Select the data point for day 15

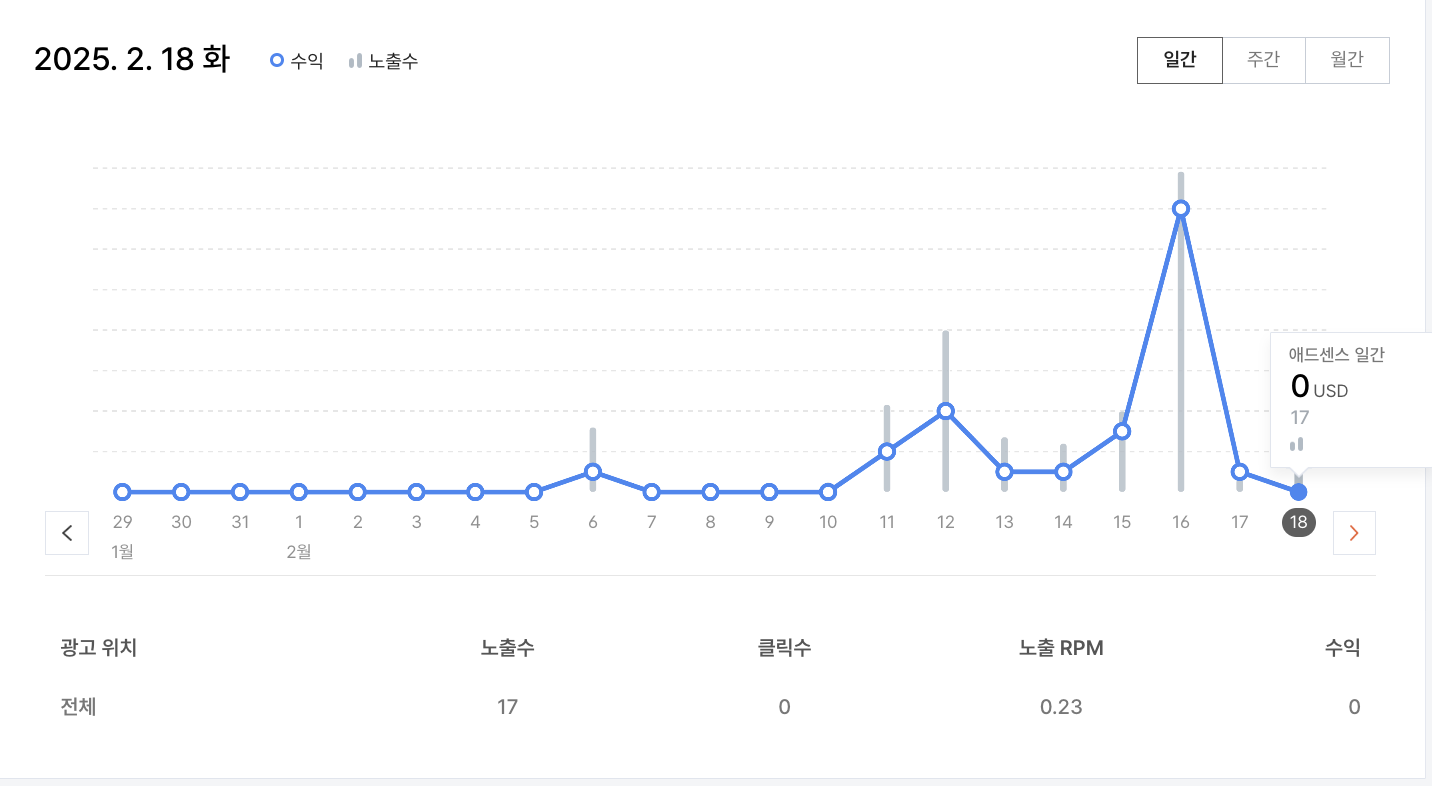(x=1122, y=431)
